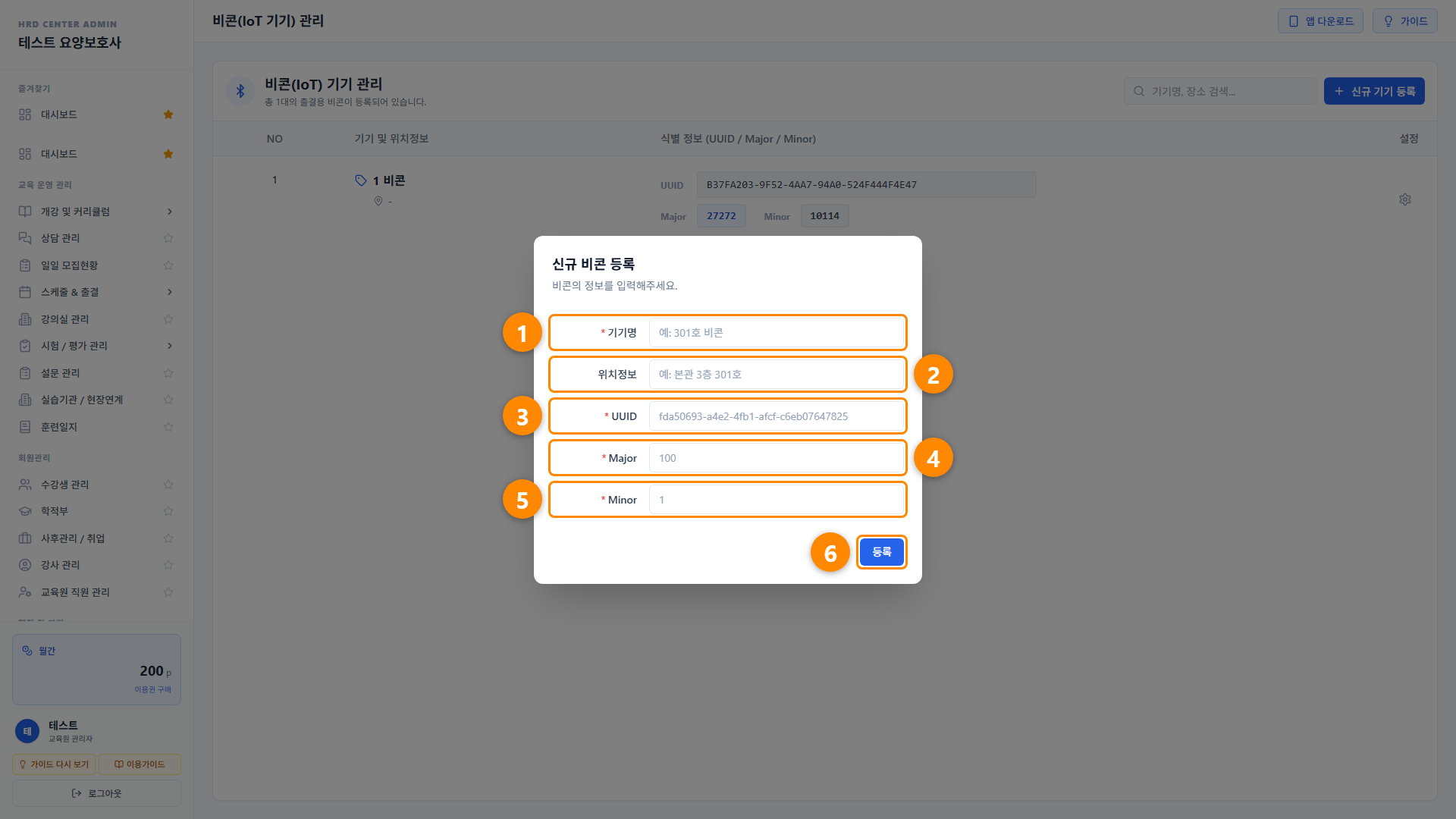
Task: Favorite 상담 관리 with its star
Action: (168, 238)
